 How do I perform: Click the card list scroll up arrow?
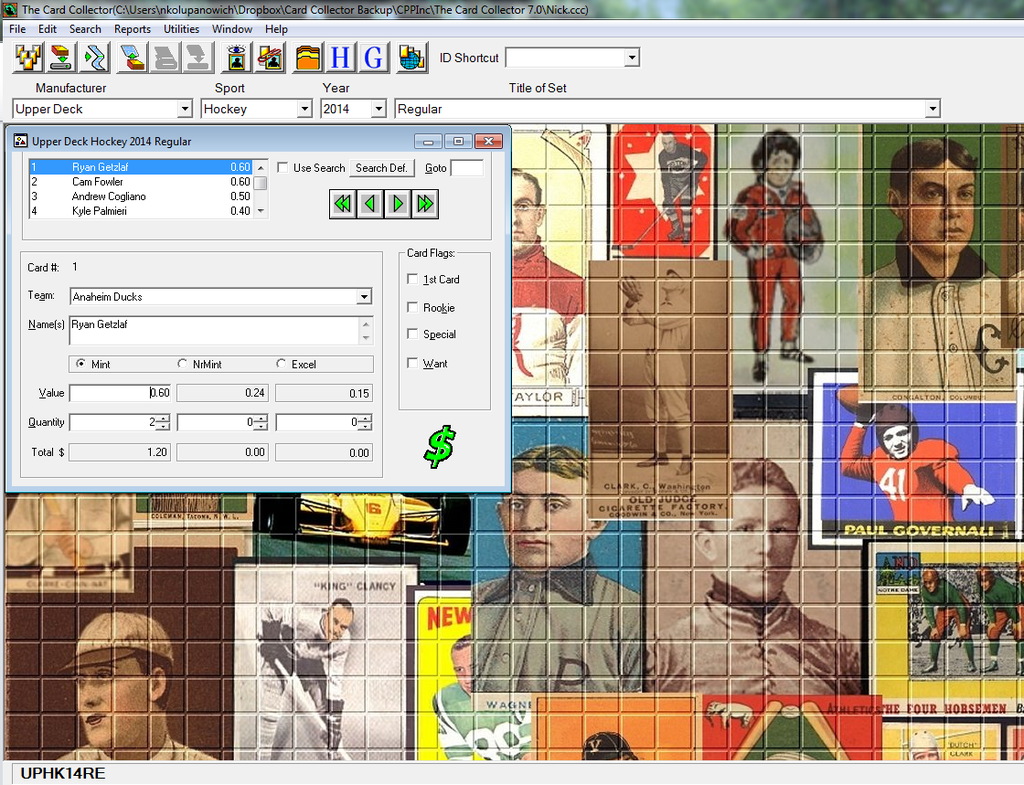261,168
